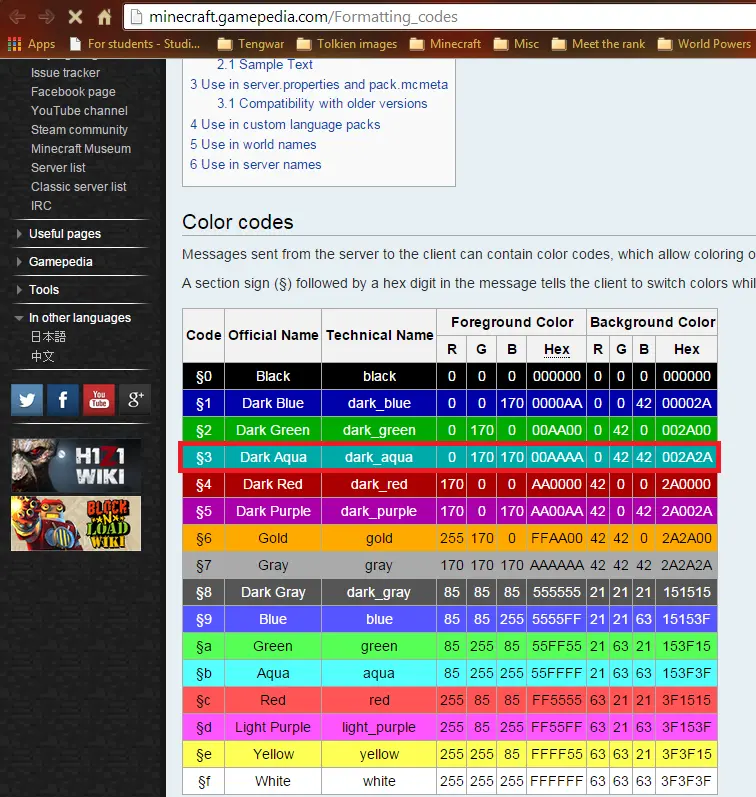The image size is (756, 797).
Task: Open the Minecraft Museum link
Action: tap(81, 149)
